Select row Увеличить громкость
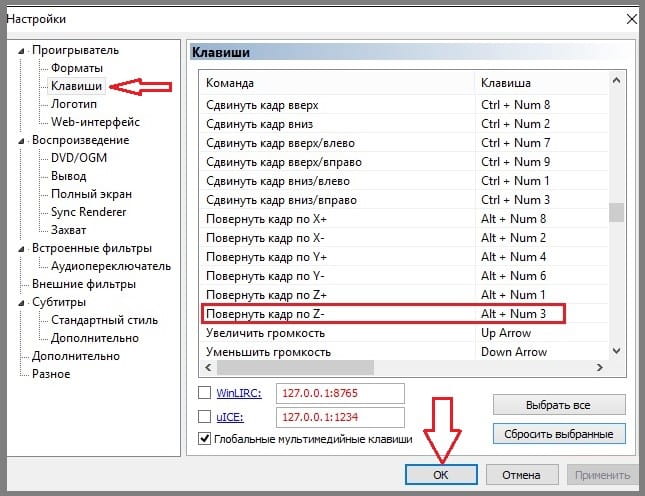The width and height of the screenshot is (645, 496). point(404,333)
